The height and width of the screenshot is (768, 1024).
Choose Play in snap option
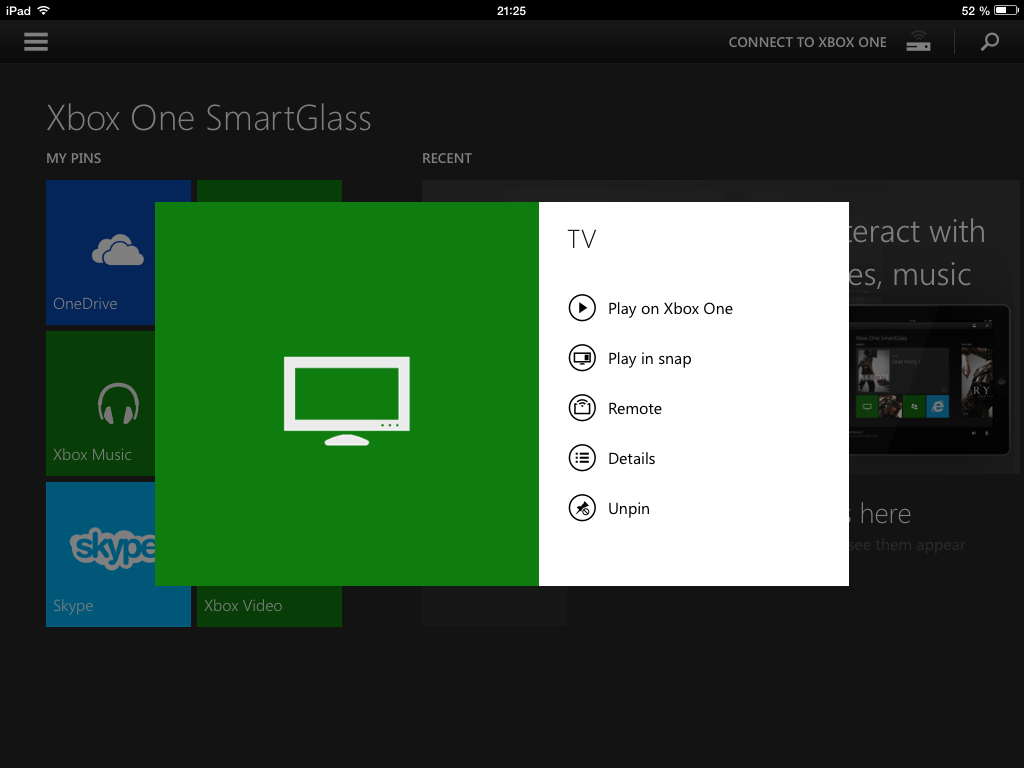pyautogui.click(x=649, y=359)
